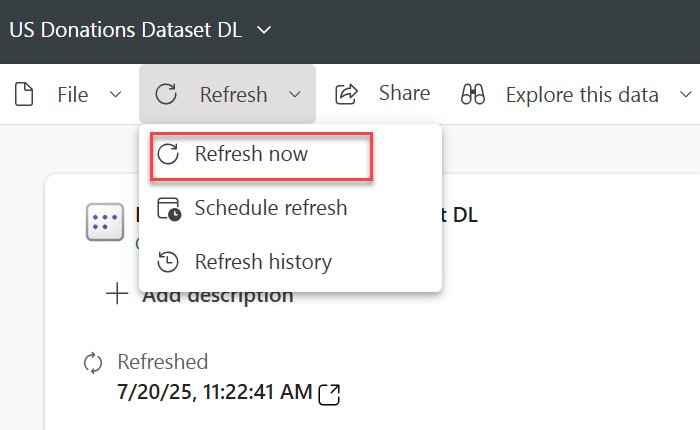This screenshot has height=430, width=700.
Task: Expand the Explore this data chevron
Action: click(685, 95)
